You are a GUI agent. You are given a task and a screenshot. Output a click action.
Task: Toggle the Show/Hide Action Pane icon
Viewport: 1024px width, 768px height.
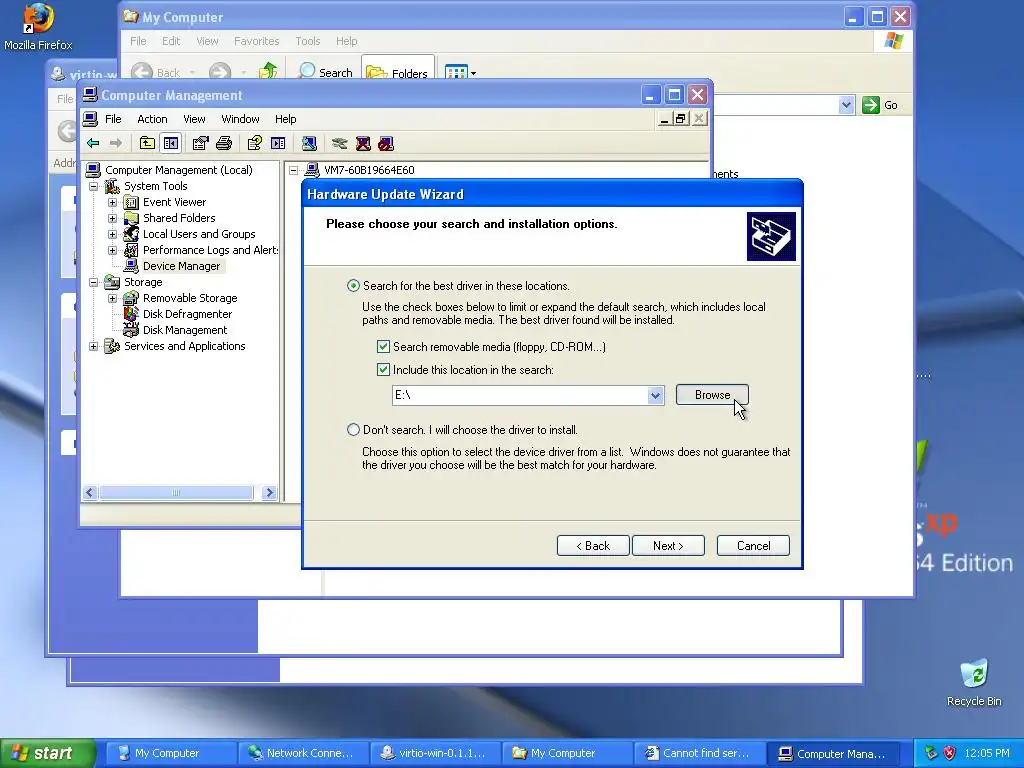tap(278, 143)
